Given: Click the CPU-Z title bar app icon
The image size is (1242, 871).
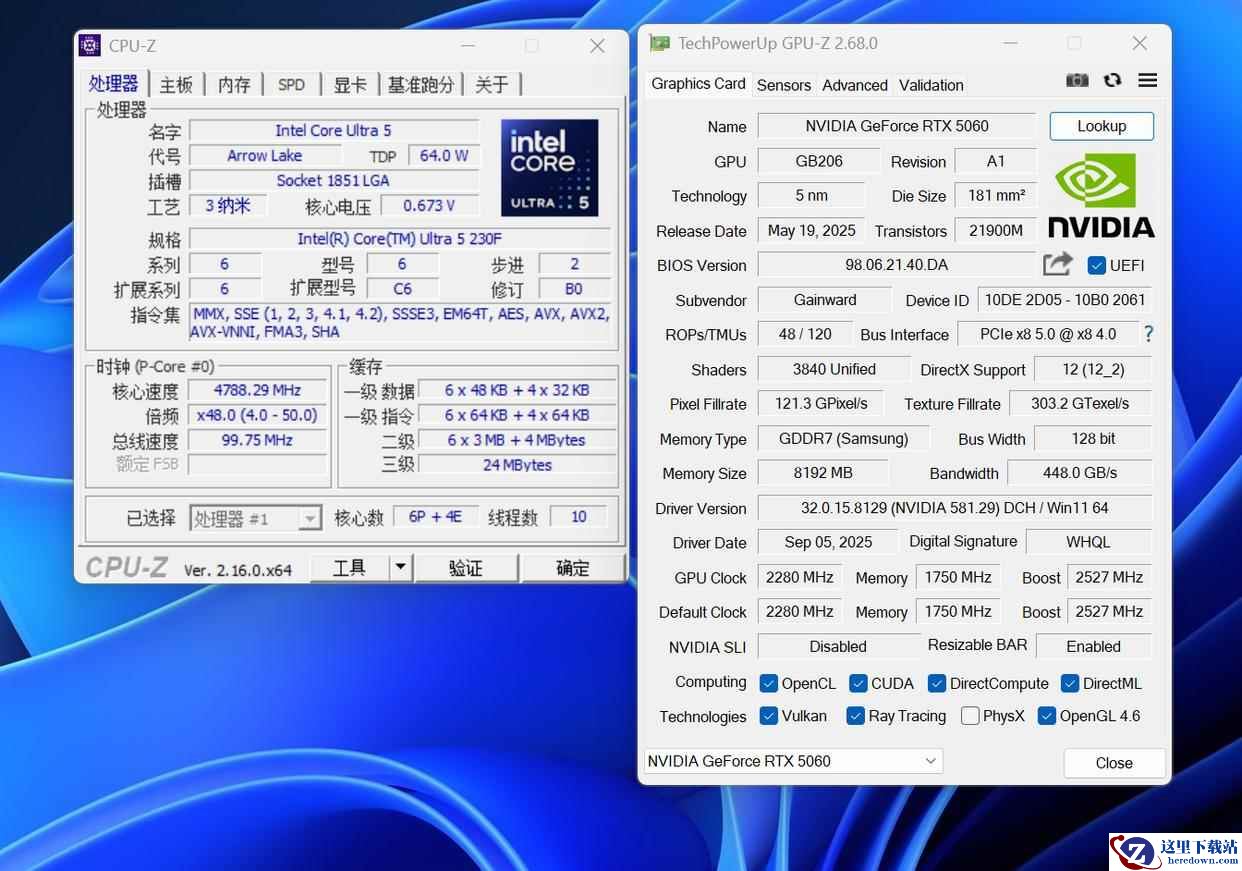Looking at the screenshot, I should (x=90, y=46).
